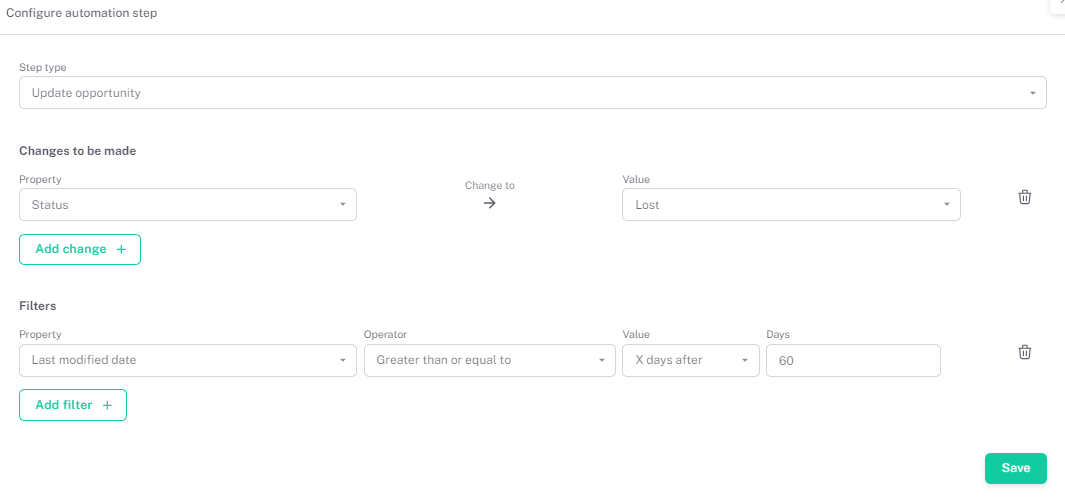
Task: Delete the Status change row with trash icon
Action: [1024, 197]
